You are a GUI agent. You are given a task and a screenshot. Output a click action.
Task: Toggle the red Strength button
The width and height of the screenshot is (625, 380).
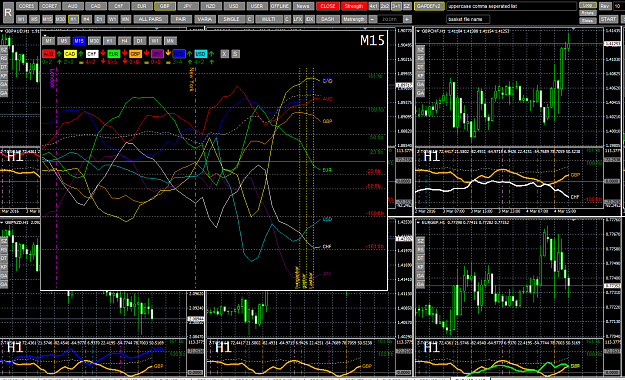click(354, 6)
